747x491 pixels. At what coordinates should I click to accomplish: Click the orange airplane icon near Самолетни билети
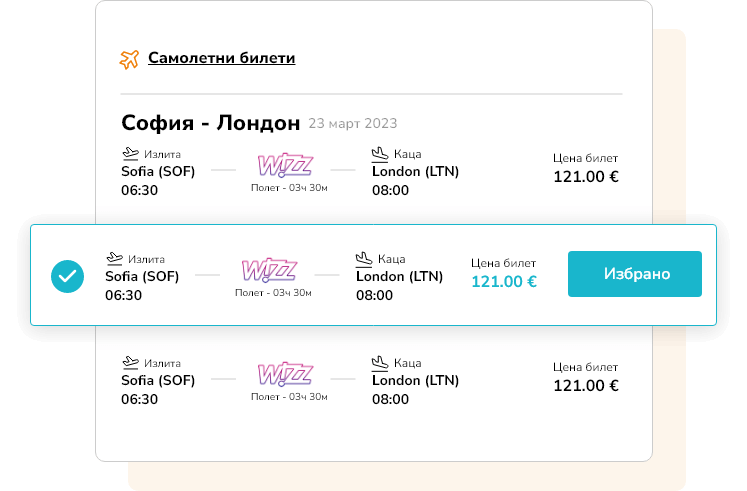pyautogui.click(x=129, y=60)
